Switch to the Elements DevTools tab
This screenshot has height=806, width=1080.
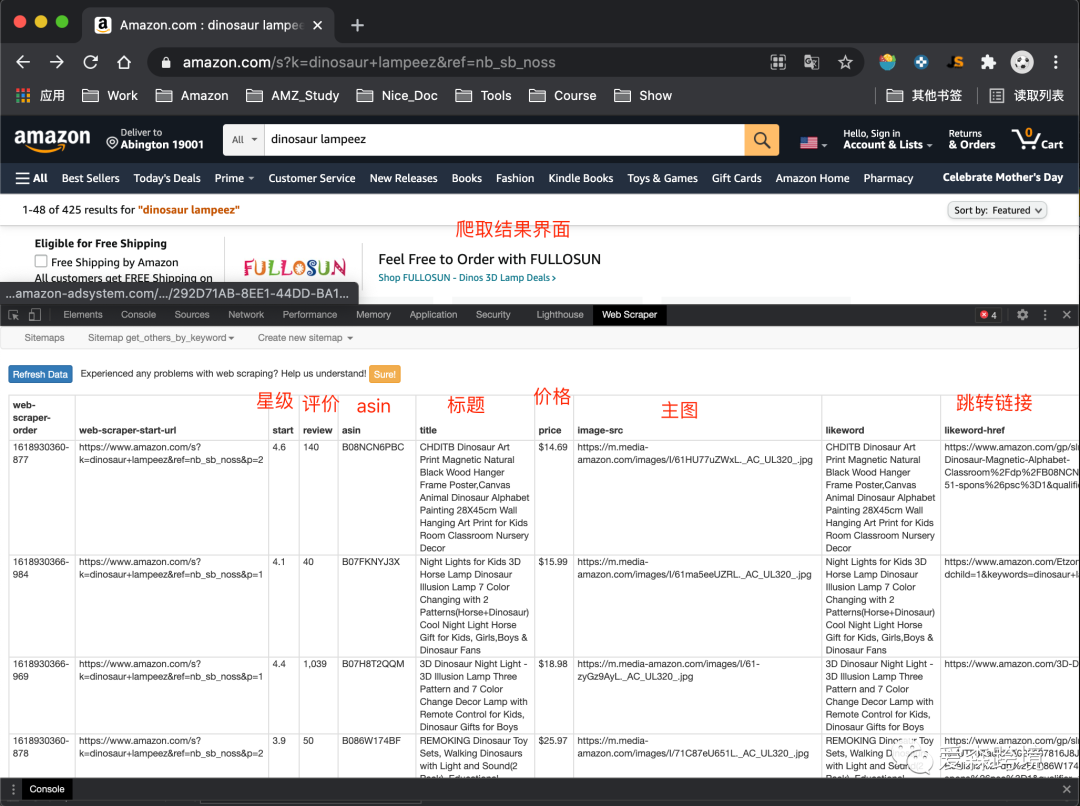[83, 315]
